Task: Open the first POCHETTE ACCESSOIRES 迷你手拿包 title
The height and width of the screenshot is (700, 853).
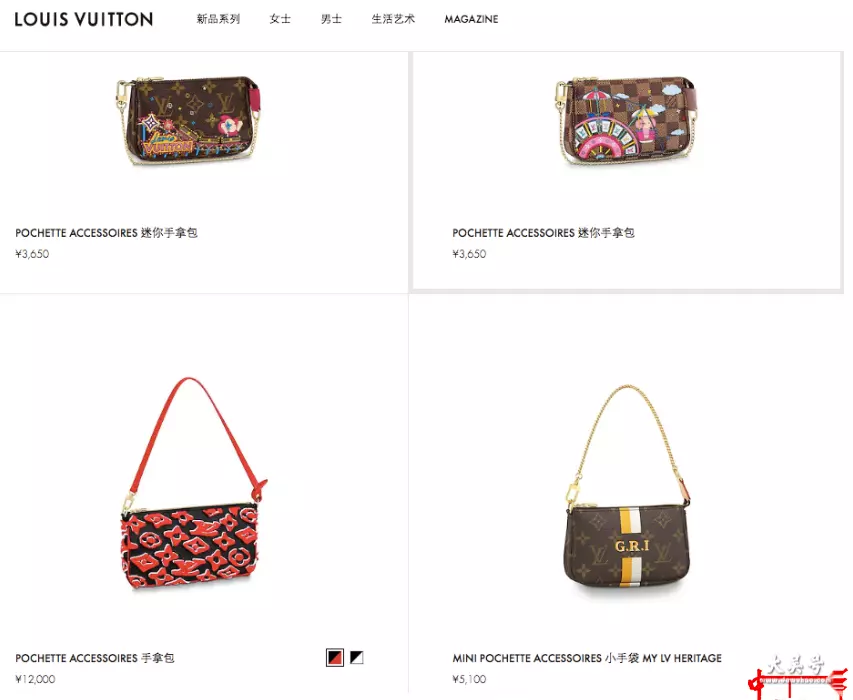Action: click(106, 233)
